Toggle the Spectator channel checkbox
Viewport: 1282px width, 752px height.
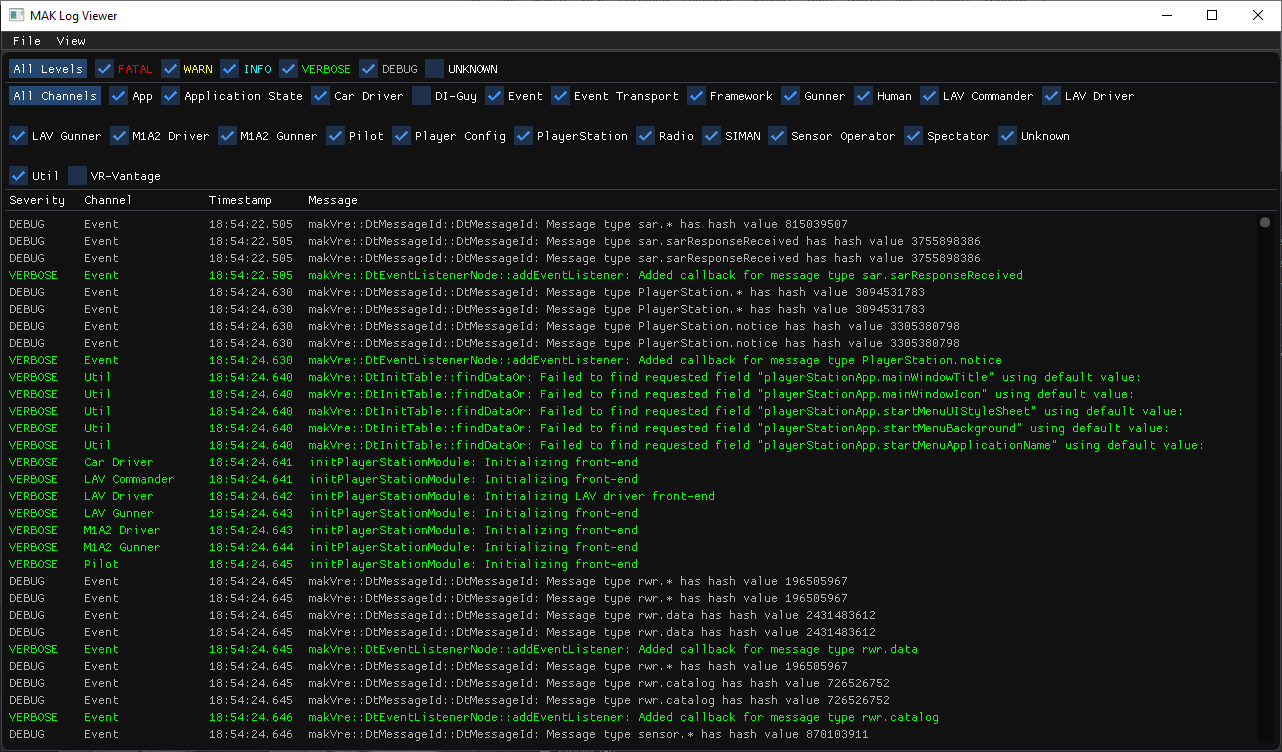tap(913, 136)
